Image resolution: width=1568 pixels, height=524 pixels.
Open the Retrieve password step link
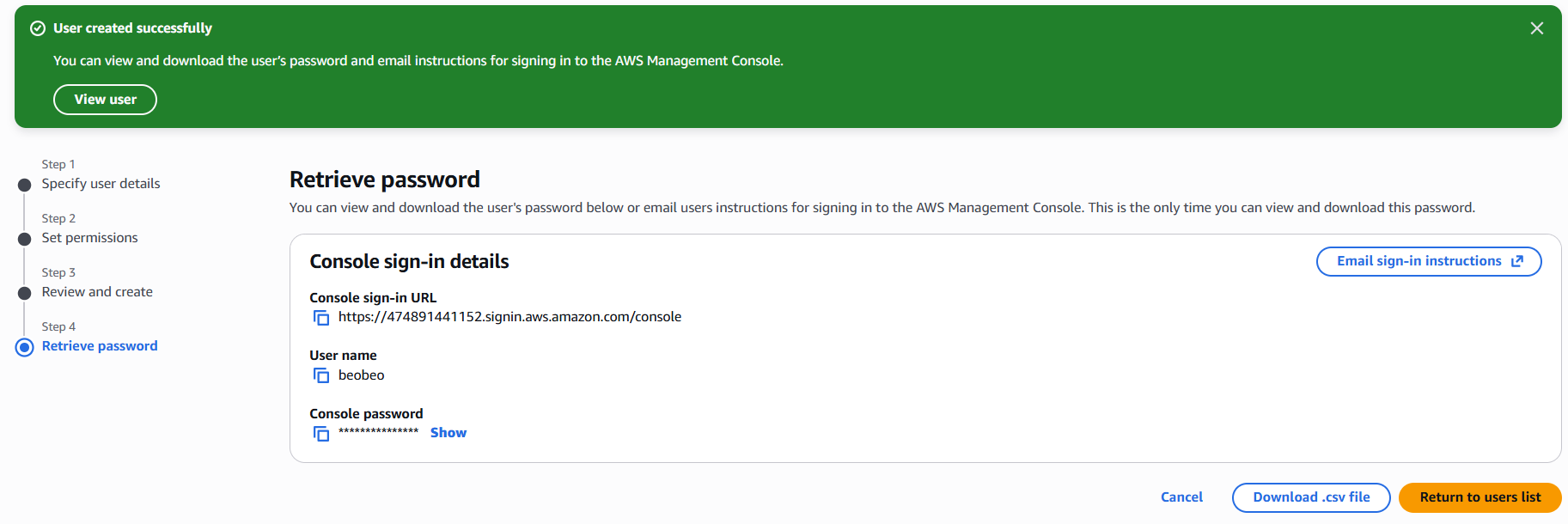(100, 346)
